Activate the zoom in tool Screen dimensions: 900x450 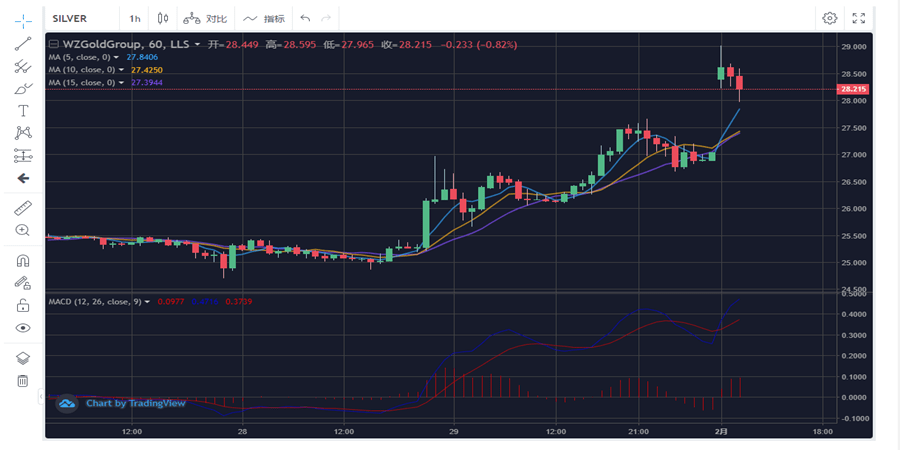click(x=23, y=230)
